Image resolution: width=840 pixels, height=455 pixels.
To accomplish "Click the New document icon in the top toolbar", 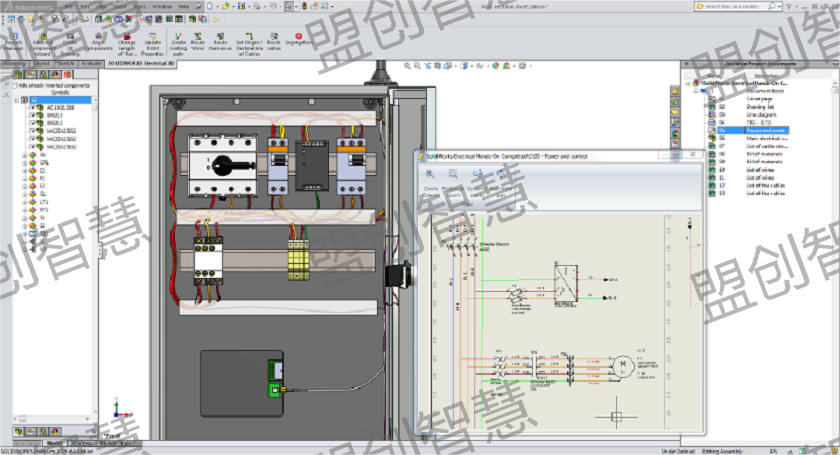I will pos(209,6).
